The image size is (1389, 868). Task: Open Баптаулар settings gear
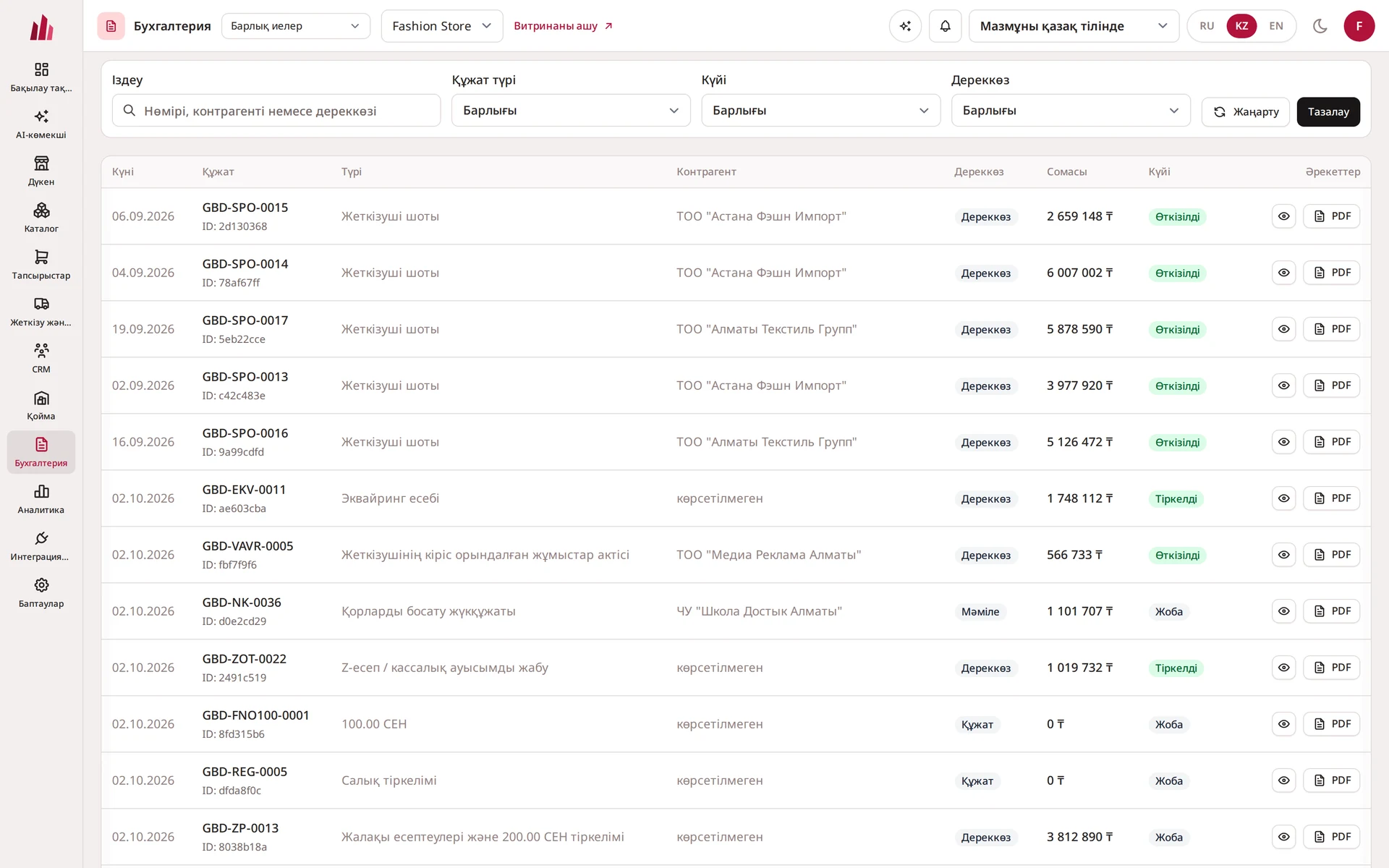pyautogui.click(x=41, y=584)
